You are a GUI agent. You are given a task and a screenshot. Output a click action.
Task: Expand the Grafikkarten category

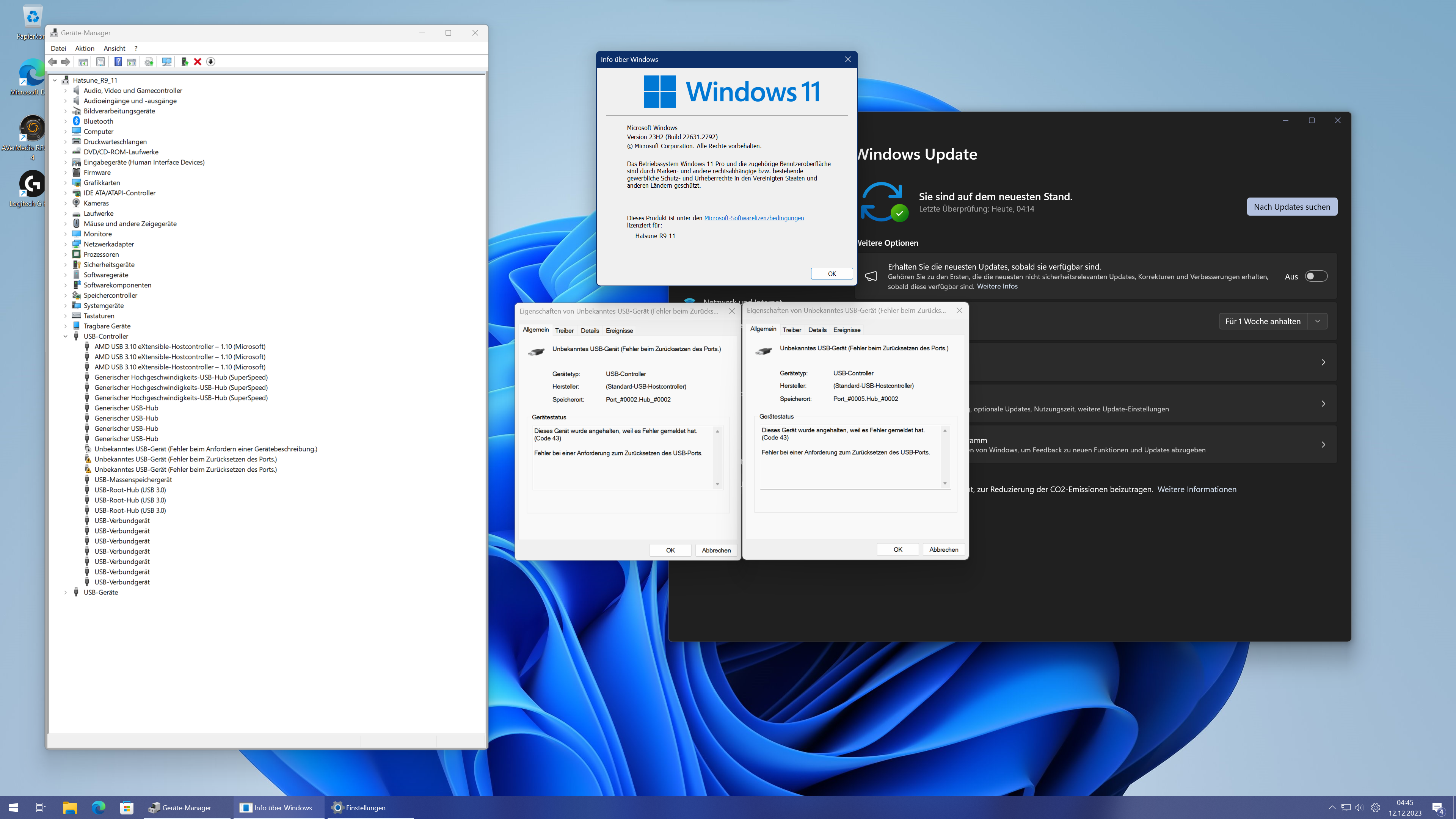(x=66, y=182)
